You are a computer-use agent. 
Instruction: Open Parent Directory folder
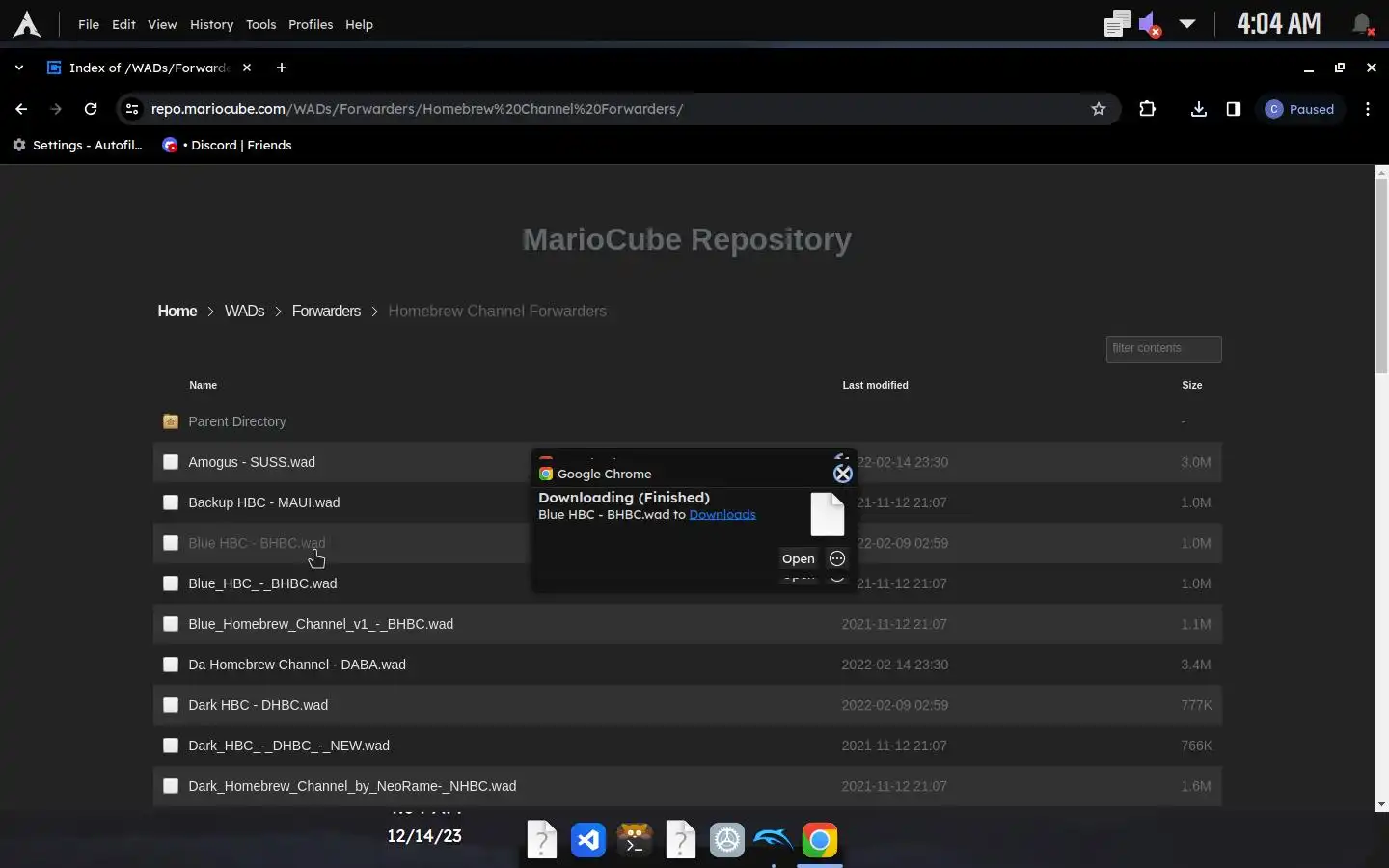point(237,421)
